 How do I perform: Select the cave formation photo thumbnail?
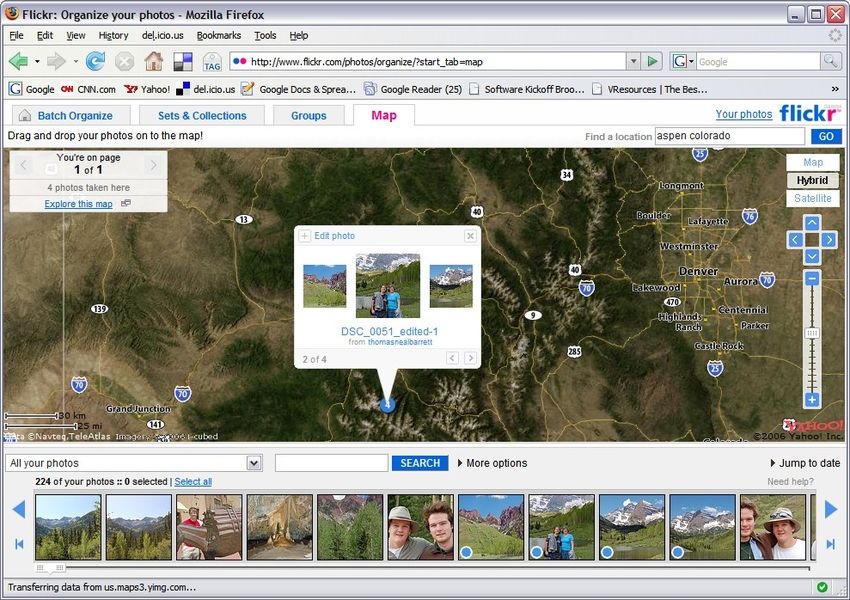pyautogui.click(x=280, y=527)
